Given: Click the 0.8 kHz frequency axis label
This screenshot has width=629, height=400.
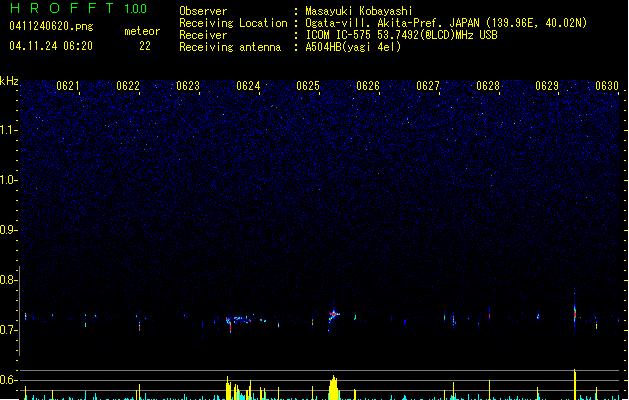Looking at the screenshot, I should pos(9,280).
